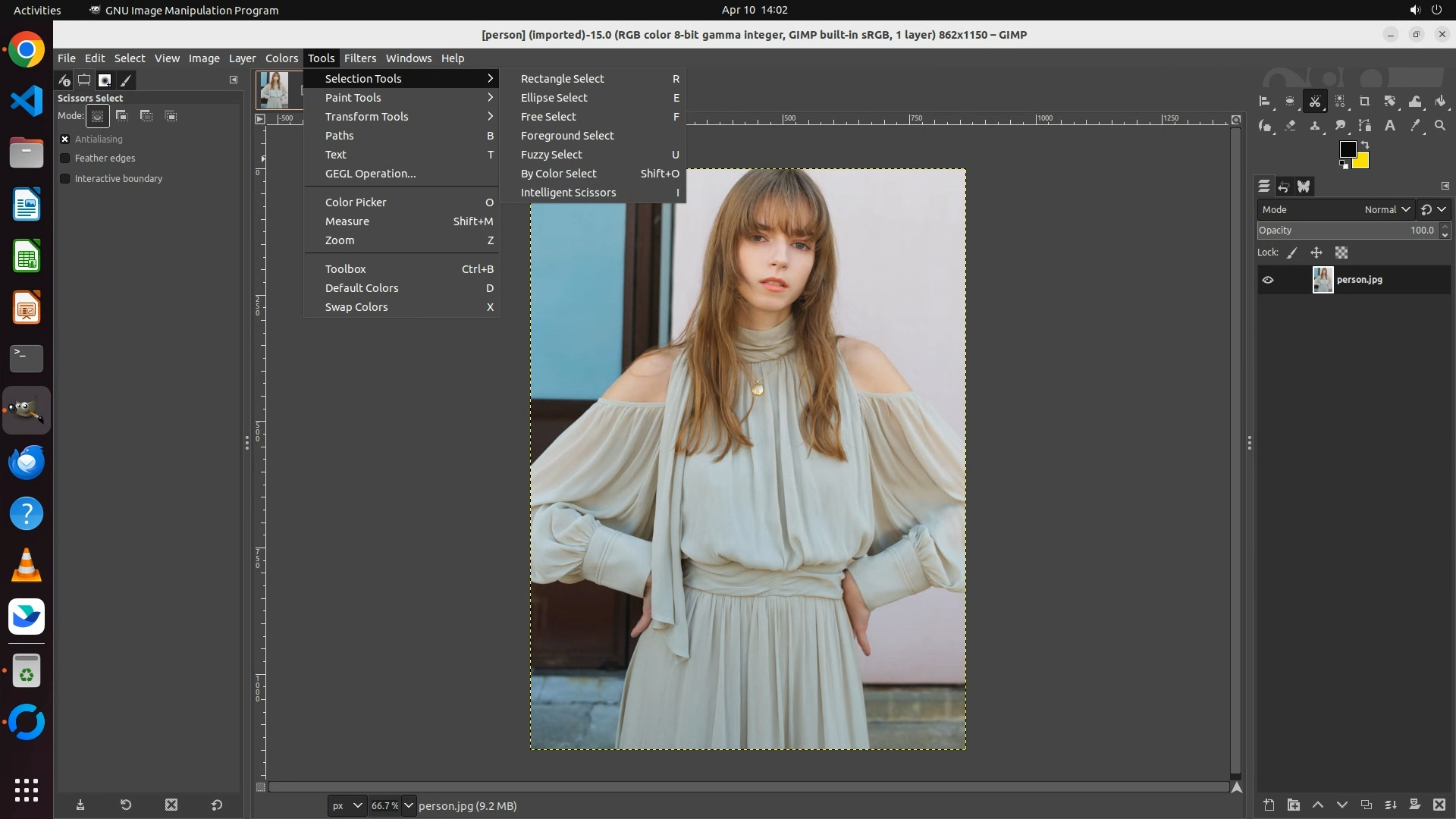Select the Text tool icon
Image resolution: width=1456 pixels, height=819 pixels.
click(1390, 126)
